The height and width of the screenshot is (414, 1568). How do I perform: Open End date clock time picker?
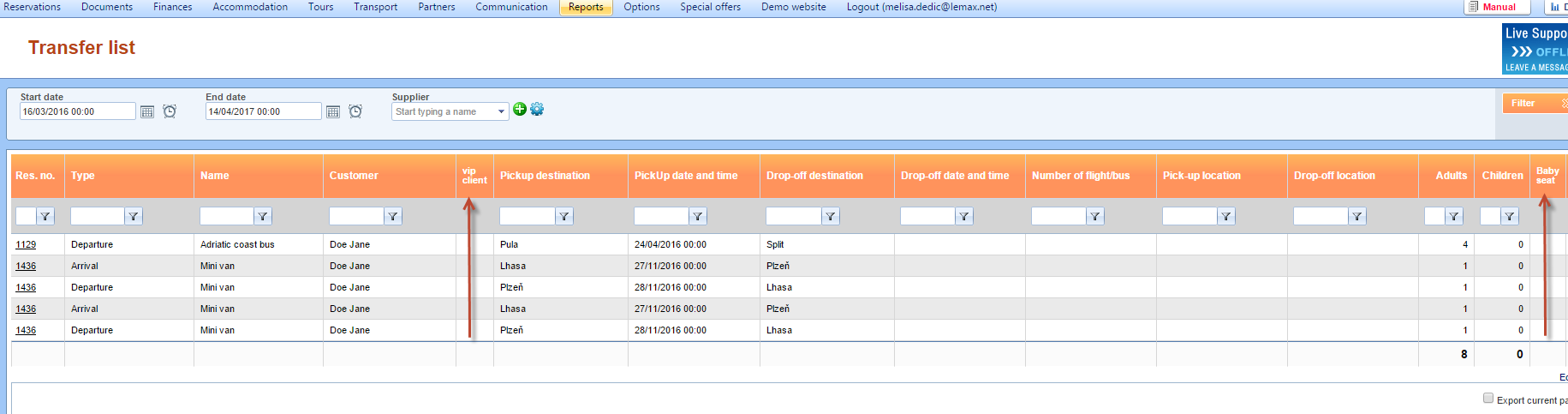[355, 111]
